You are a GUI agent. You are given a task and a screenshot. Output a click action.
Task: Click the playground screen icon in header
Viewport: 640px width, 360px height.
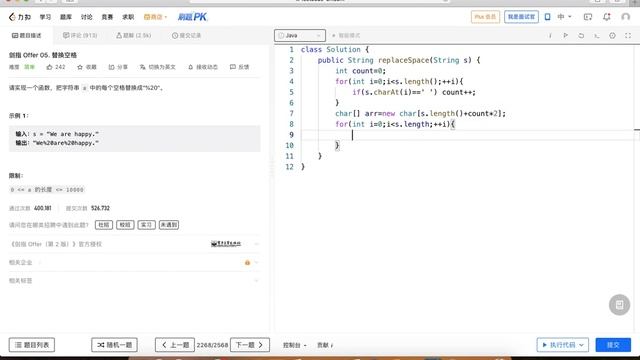tap(588, 17)
